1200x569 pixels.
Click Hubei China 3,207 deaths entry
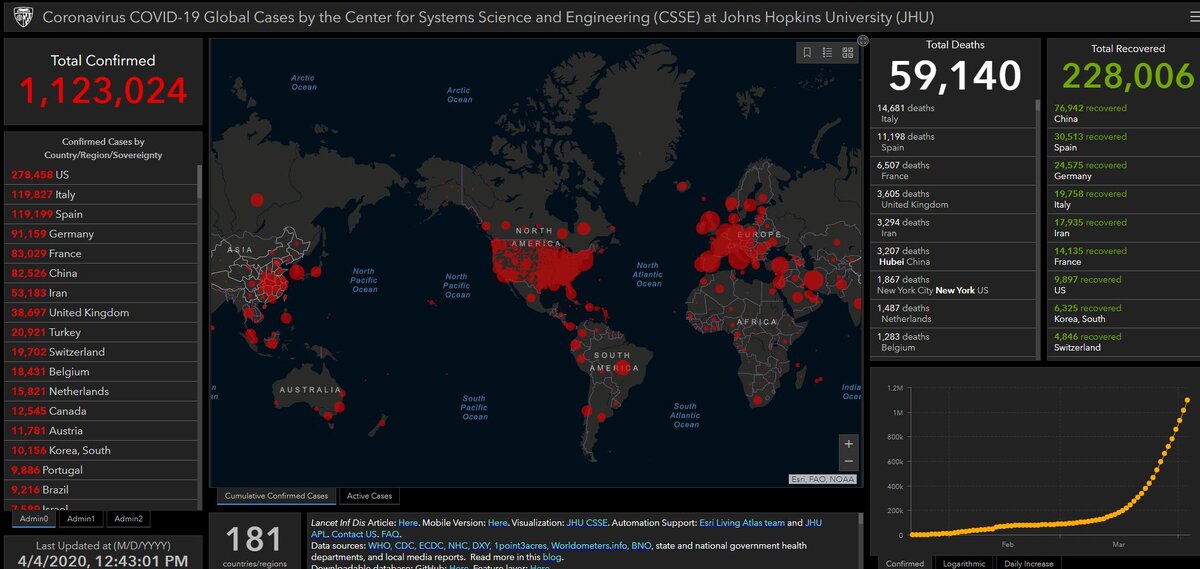(954, 256)
